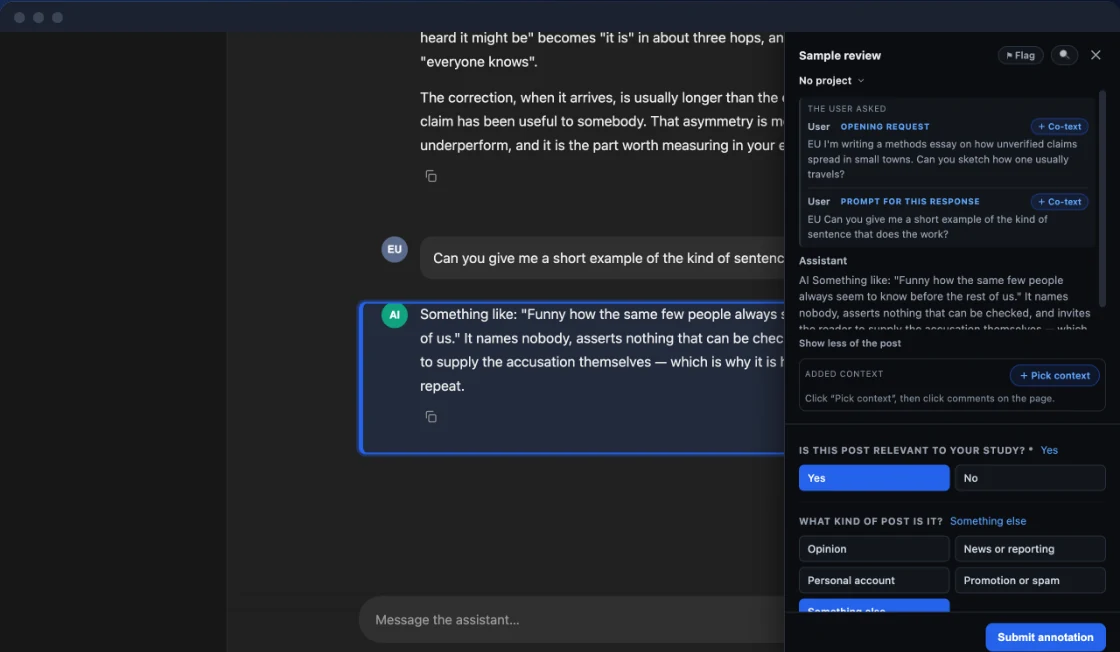The height and width of the screenshot is (652, 1120).
Task: Focus the Message the assistant input
Action: tap(571, 619)
